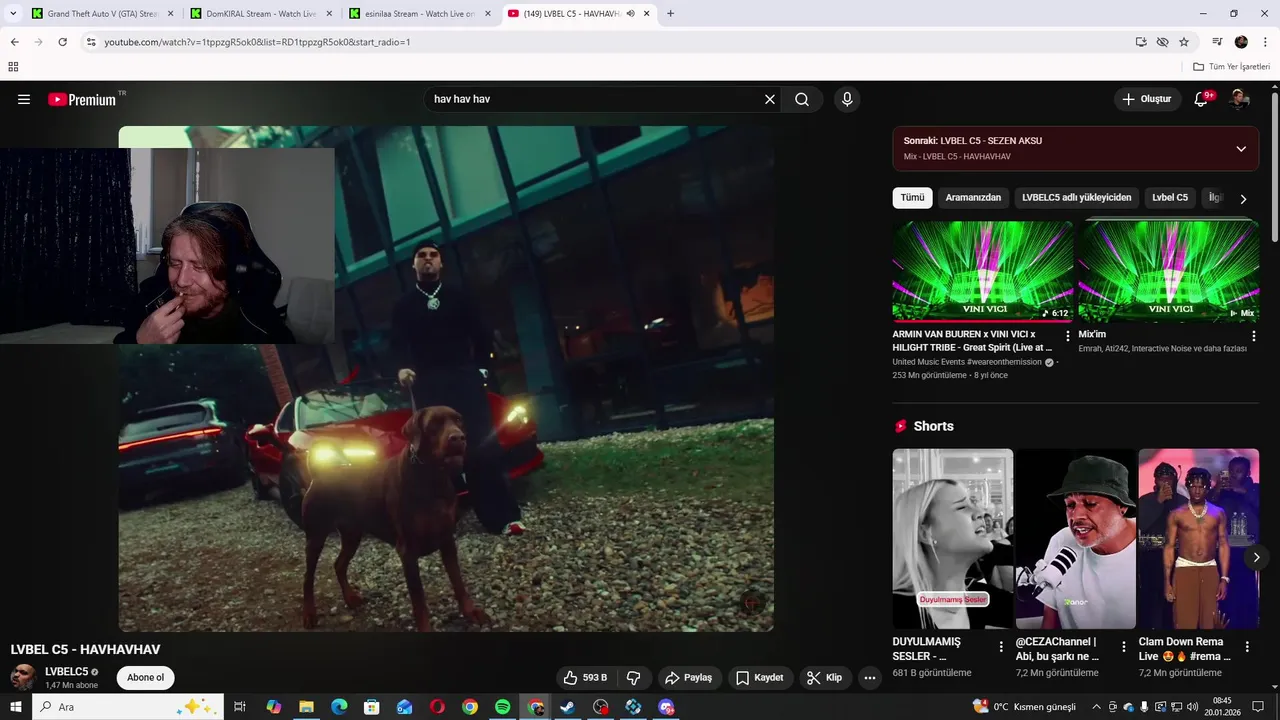Clear the search box text
The height and width of the screenshot is (720, 1280).
point(770,99)
